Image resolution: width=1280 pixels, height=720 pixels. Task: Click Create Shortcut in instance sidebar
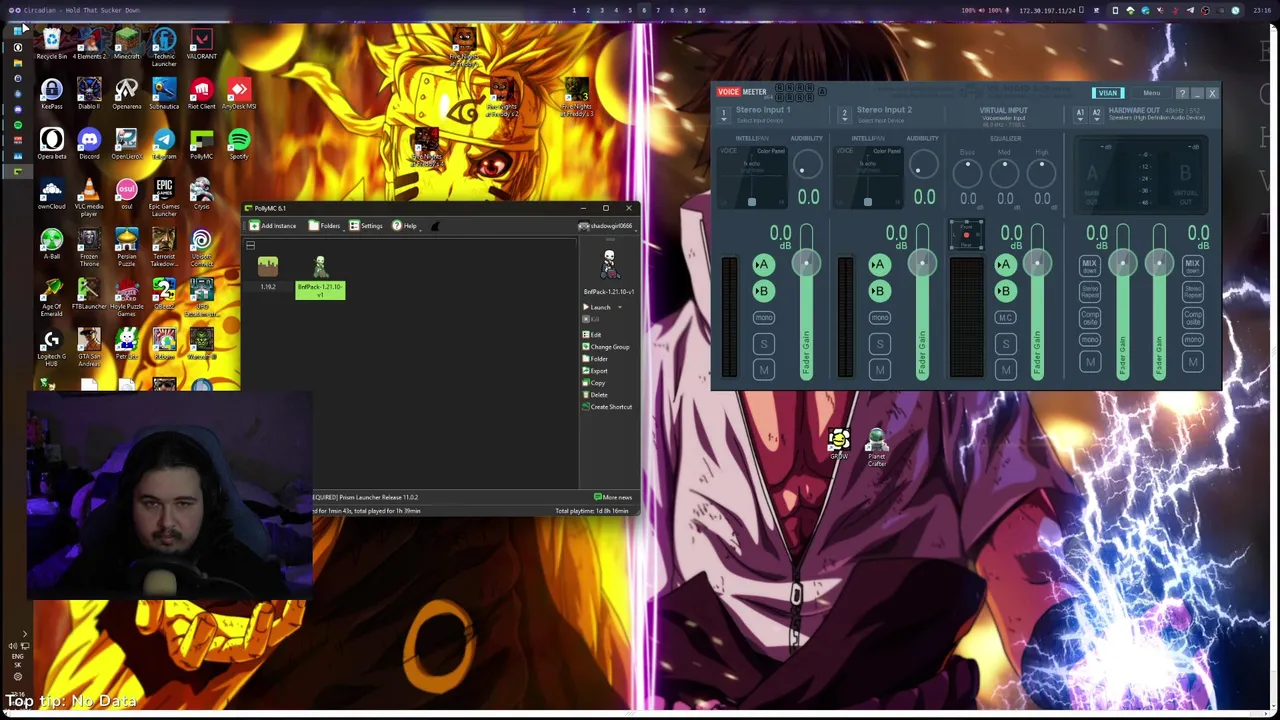[x=608, y=407]
